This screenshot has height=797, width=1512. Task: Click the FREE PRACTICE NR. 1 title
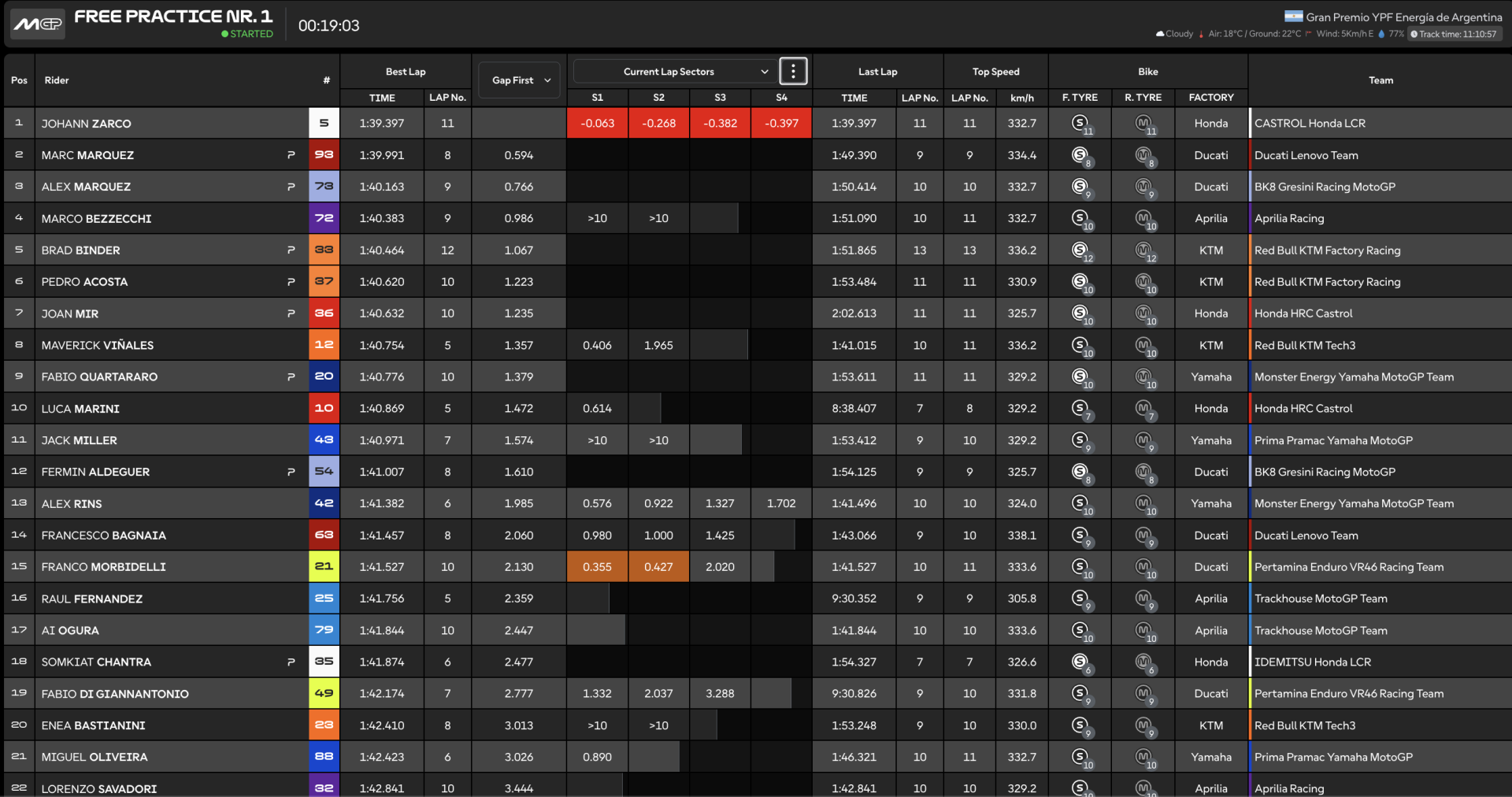click(x=173, y=16)
